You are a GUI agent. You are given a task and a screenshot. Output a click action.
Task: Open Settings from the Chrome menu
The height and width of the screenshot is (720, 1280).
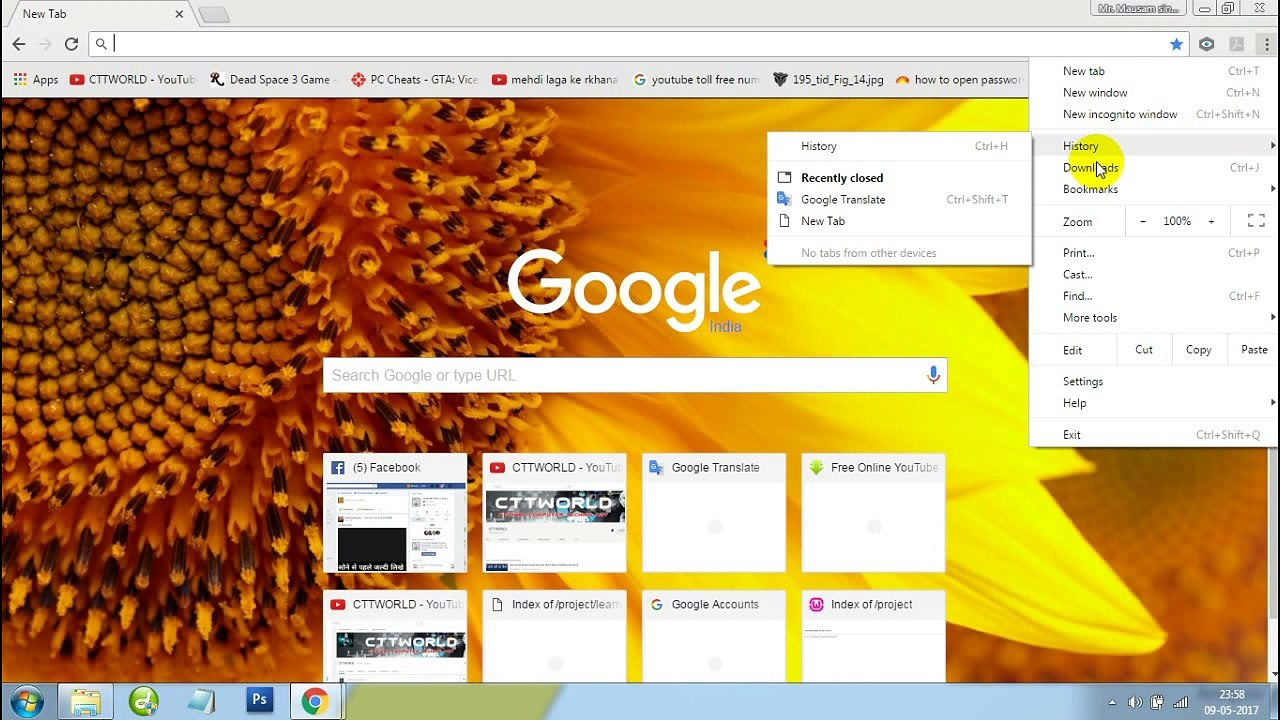click(x=1154, y=382)
